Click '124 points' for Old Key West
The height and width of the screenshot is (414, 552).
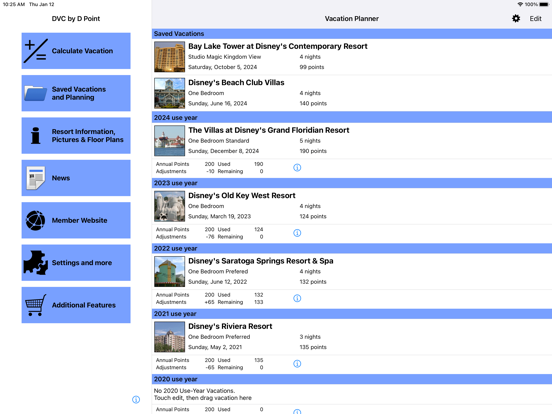click(x=313, y=217)
